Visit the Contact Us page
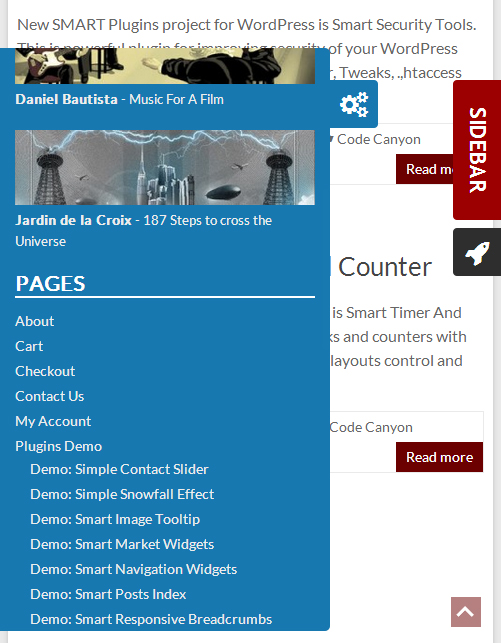Image resolution: width=501 pixels, height=643 pixels. (50, 396)
